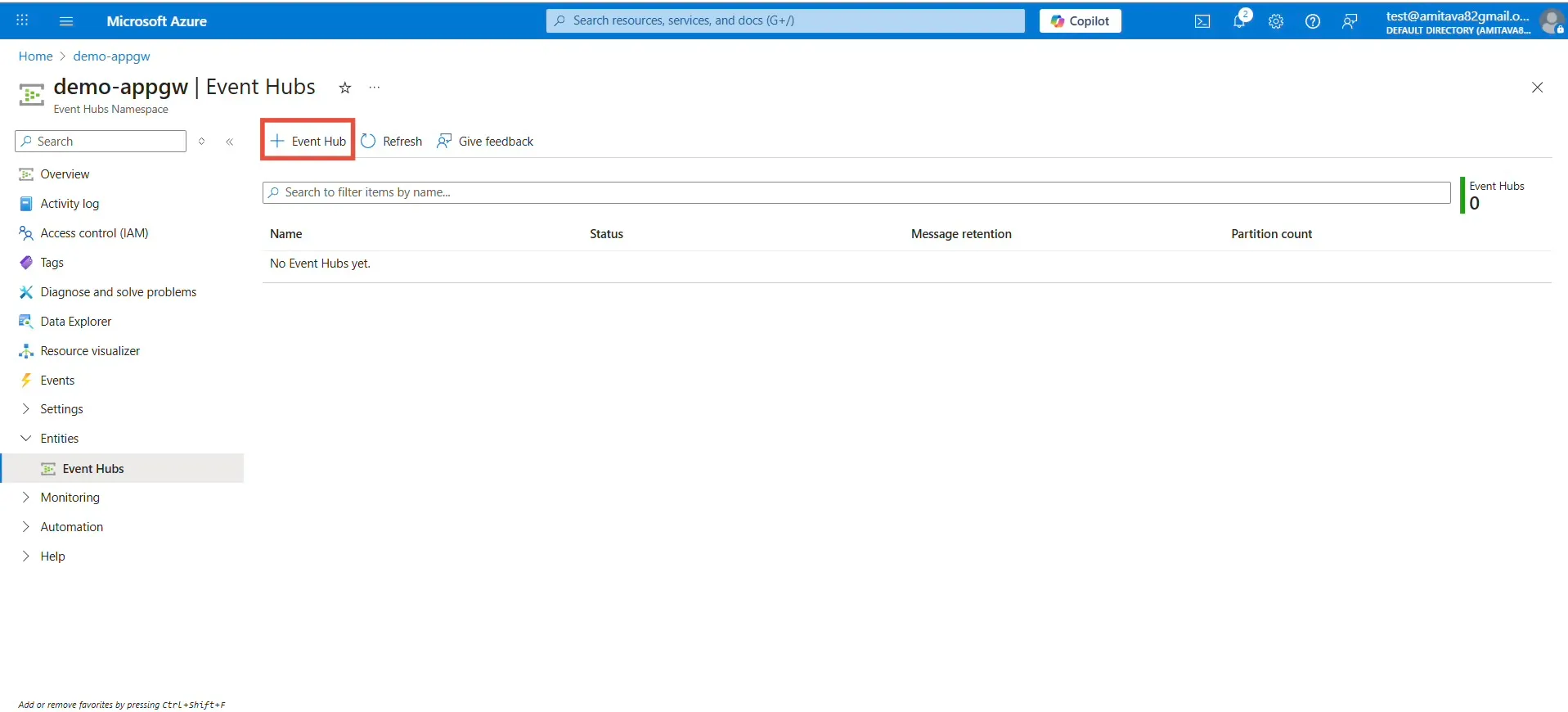
Task: Collapse the sidebar menu with double chevron
Action: pos(230,142)
